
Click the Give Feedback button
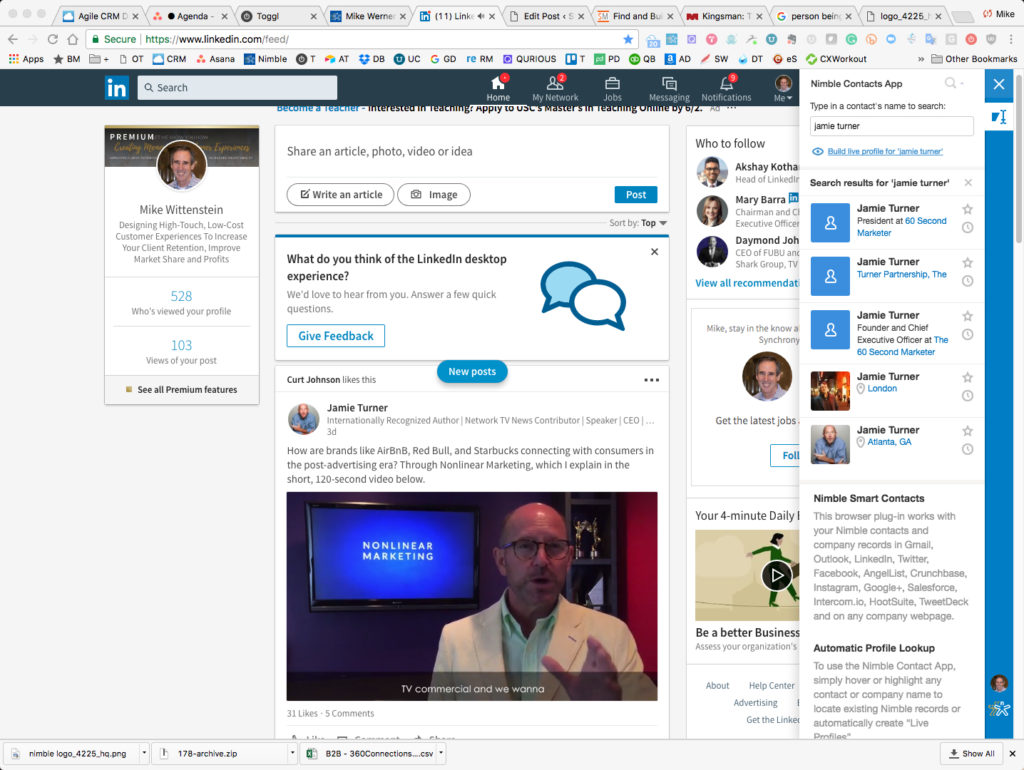pyautogui.click(x=336, y=336)
